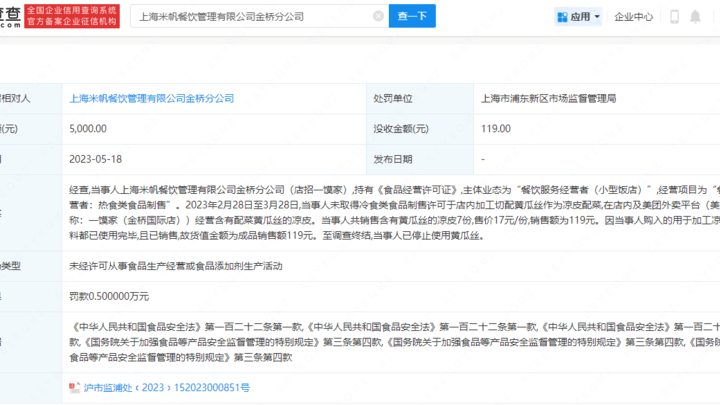
Task: Click the mobile phone icon in header
Action: coord(674,17)
